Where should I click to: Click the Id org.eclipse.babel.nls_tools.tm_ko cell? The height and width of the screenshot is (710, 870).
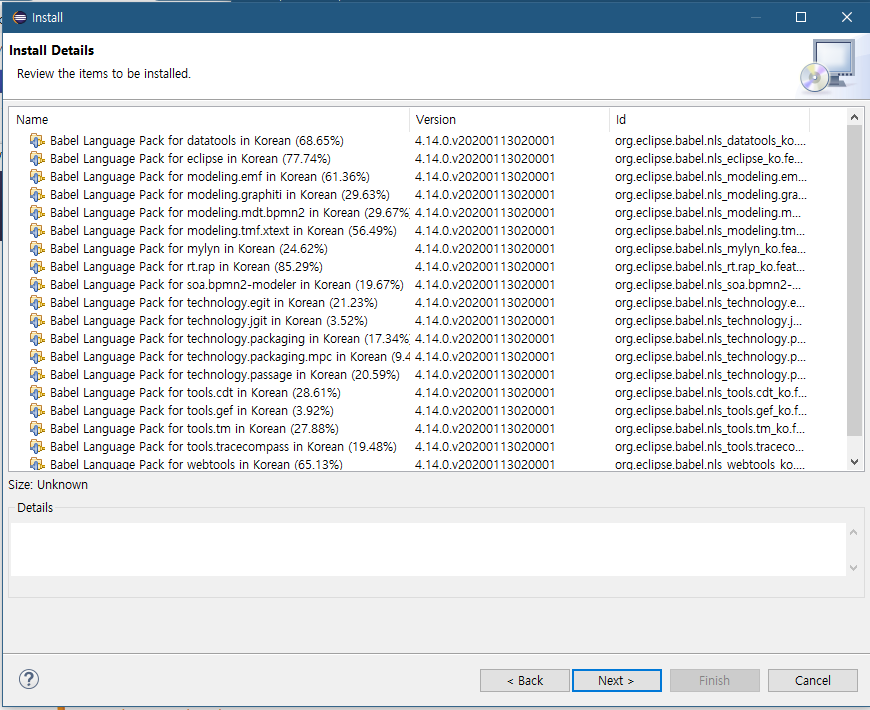tap(710, 429)
